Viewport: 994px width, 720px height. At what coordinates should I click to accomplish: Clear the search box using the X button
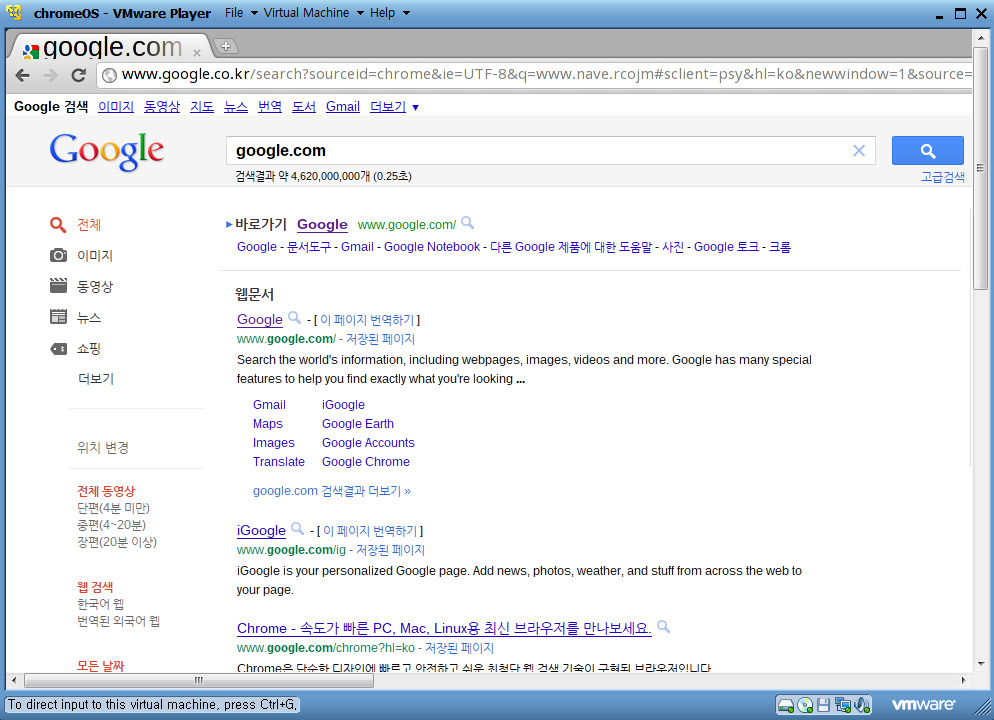coord(858,150)
